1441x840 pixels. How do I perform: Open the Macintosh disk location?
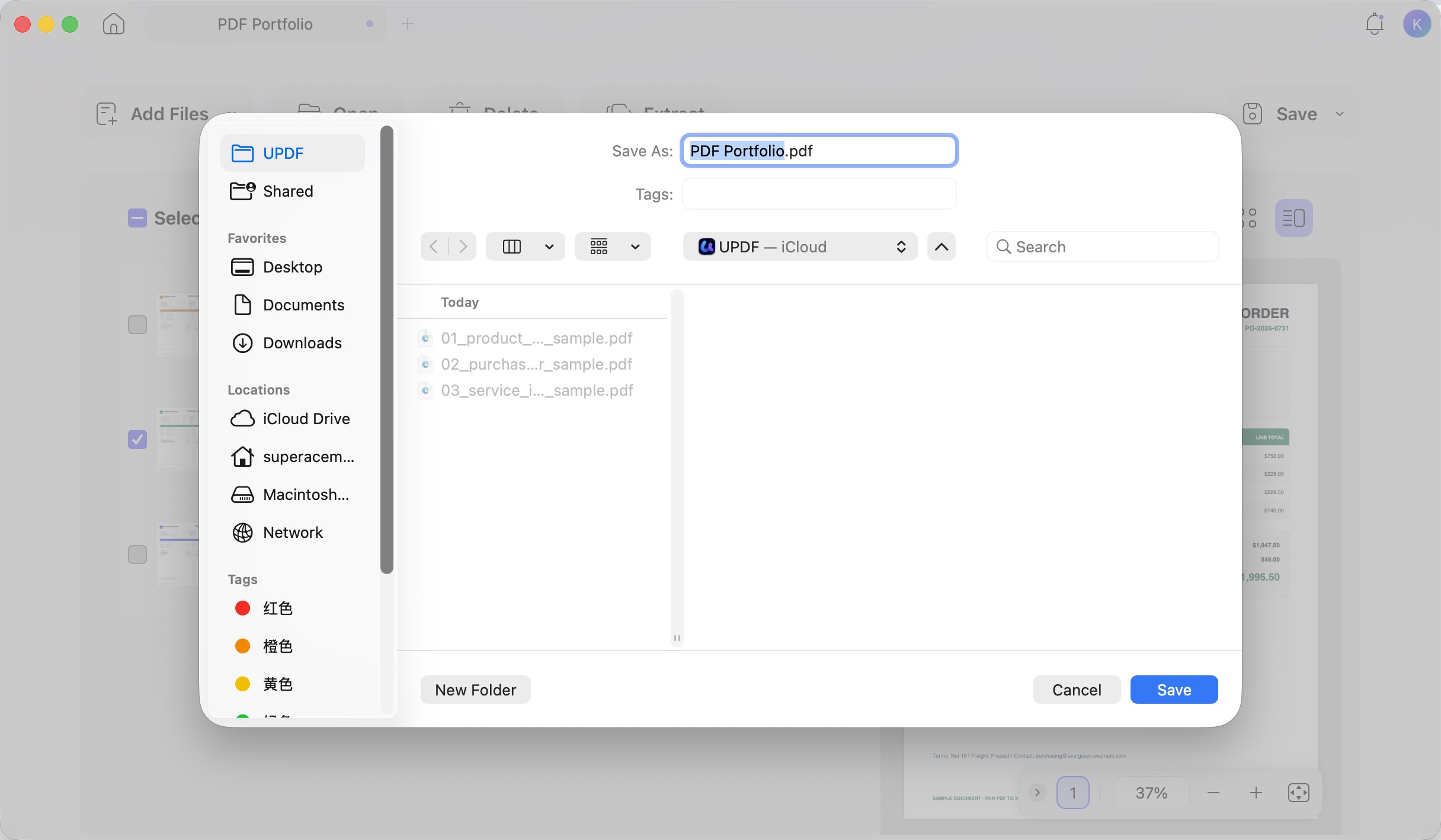(x=293, y=494)
